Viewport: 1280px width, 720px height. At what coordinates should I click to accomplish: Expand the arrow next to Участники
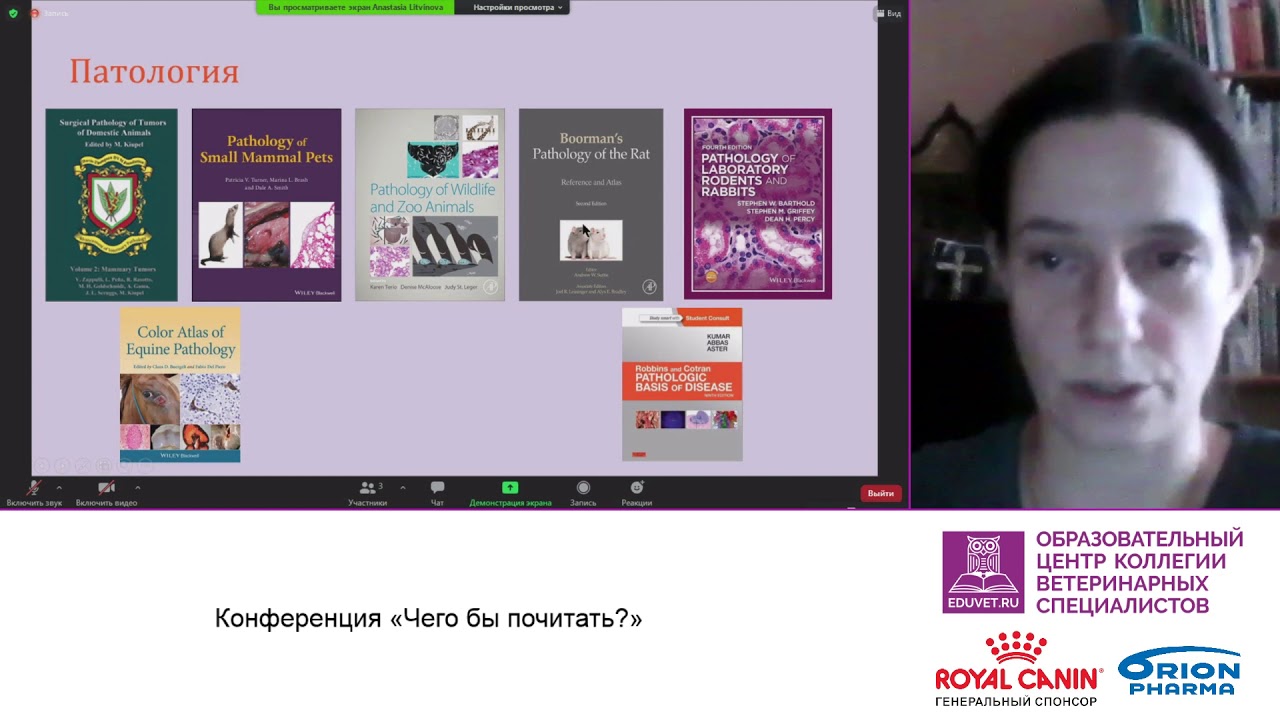pyautogui.click(x=402, y=488)
